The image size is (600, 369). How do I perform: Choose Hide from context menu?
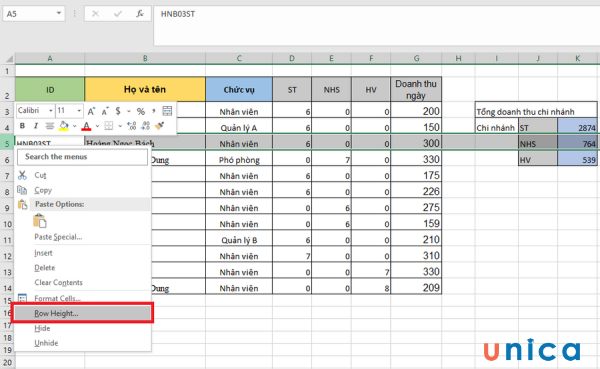coord(82,328)
